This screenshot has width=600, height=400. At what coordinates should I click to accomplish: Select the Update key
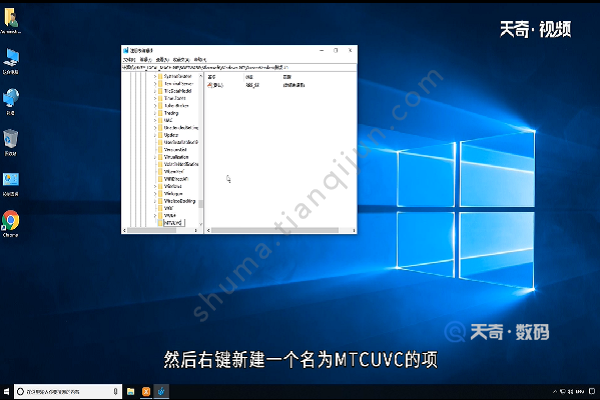[x=171, y=135]
